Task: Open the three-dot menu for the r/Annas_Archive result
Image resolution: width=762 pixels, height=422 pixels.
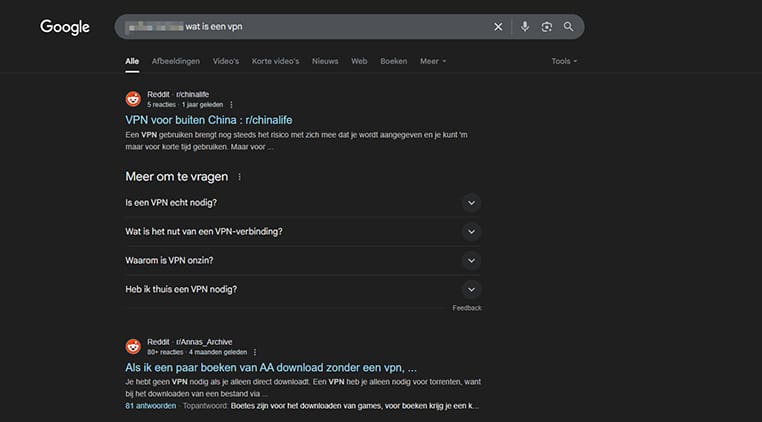Action: click(255, 352)
